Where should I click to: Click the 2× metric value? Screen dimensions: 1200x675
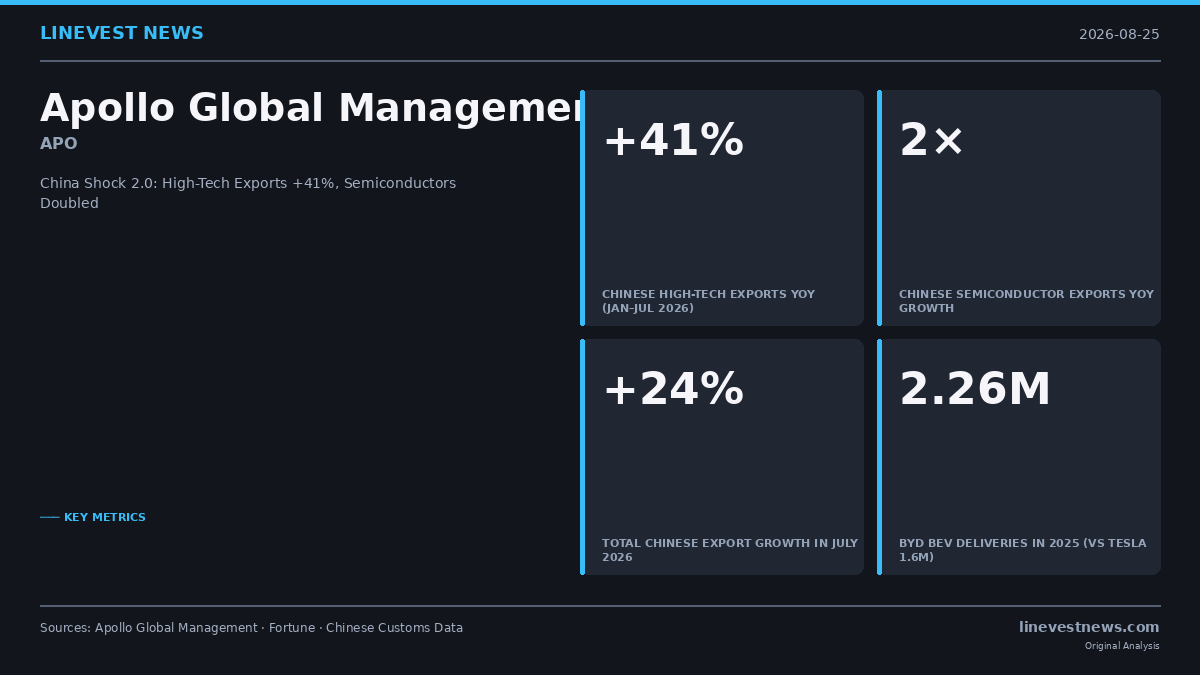tap(931, 141)
